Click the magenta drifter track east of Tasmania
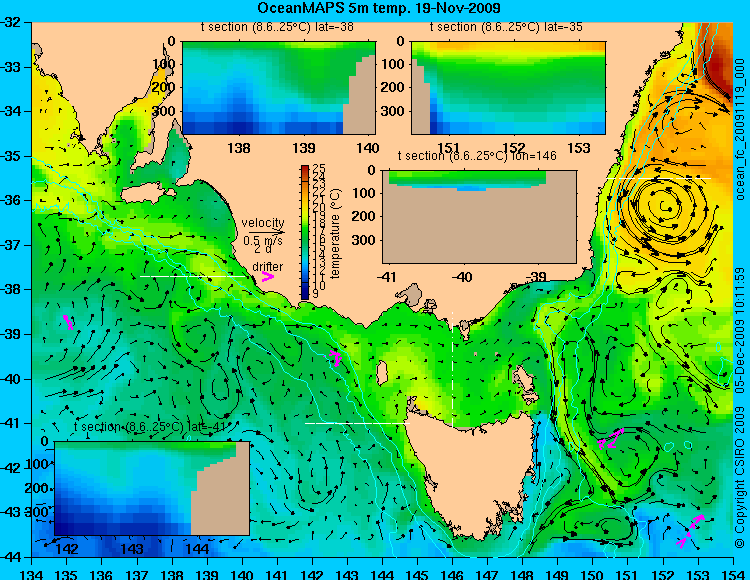 click(611, 439)
